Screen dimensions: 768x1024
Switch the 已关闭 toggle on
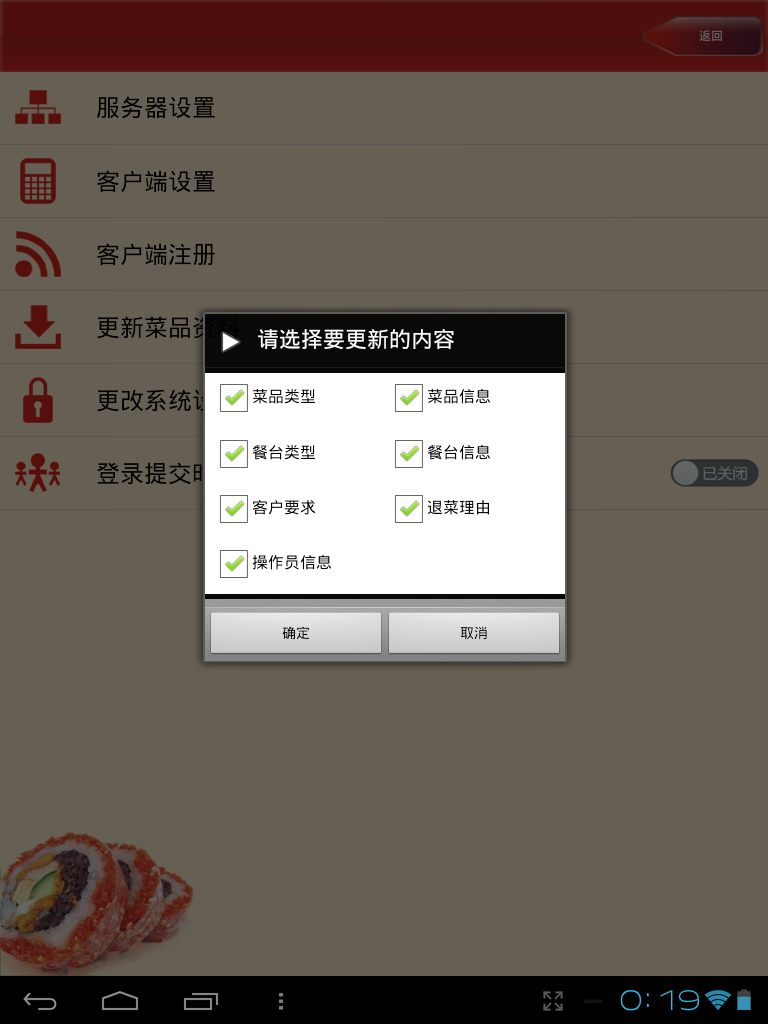tap(714, 473)
